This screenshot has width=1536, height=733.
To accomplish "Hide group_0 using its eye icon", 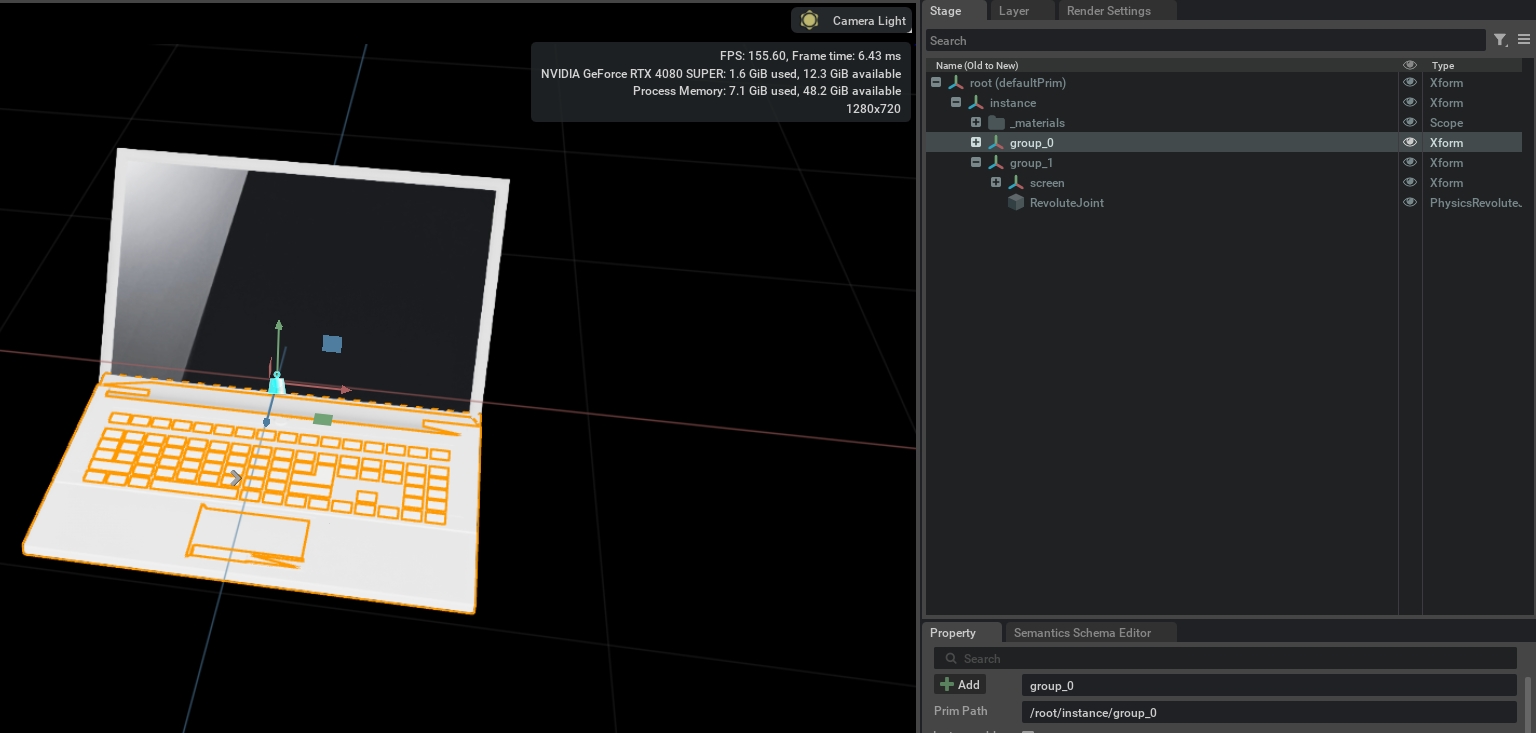I will click(x=1410, y=143).
